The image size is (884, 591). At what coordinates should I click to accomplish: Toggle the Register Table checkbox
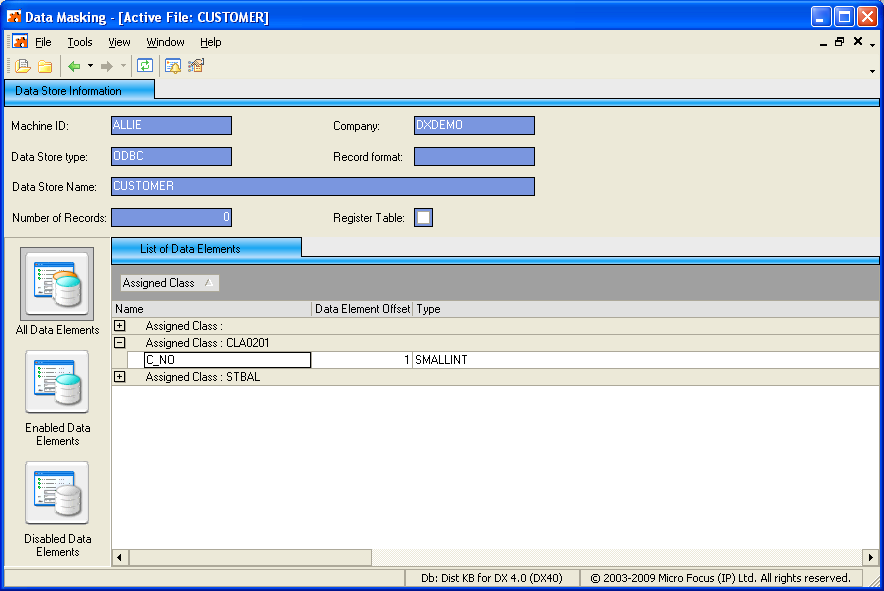423,218
